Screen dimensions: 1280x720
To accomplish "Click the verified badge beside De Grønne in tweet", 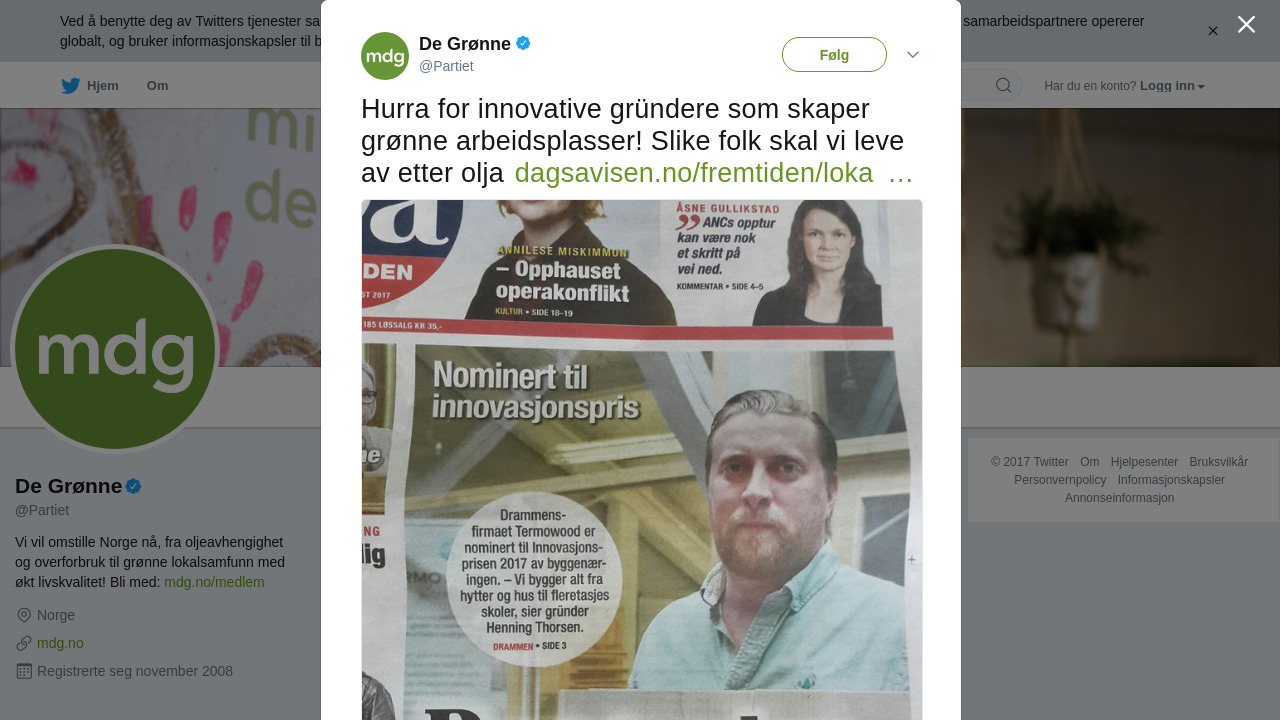I will click(x=523, y=43).
